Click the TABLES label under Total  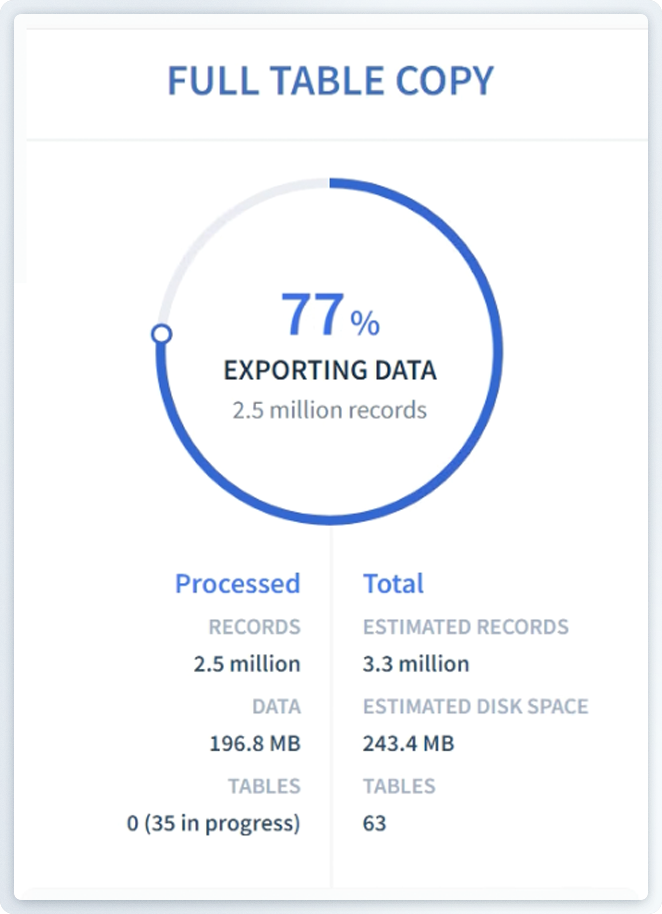[x=398, y=786]
